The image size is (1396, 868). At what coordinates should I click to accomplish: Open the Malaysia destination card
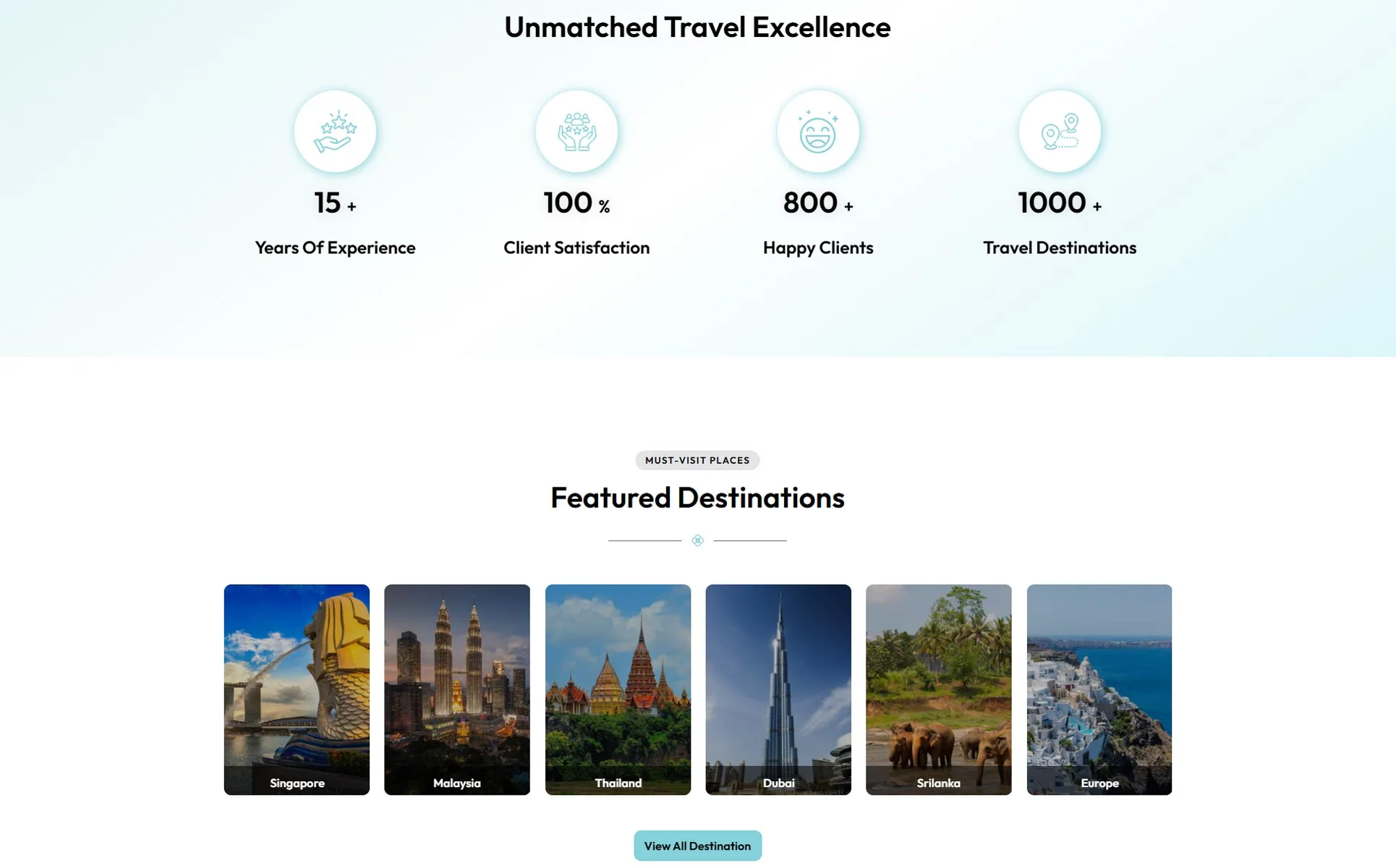[457, 689]
